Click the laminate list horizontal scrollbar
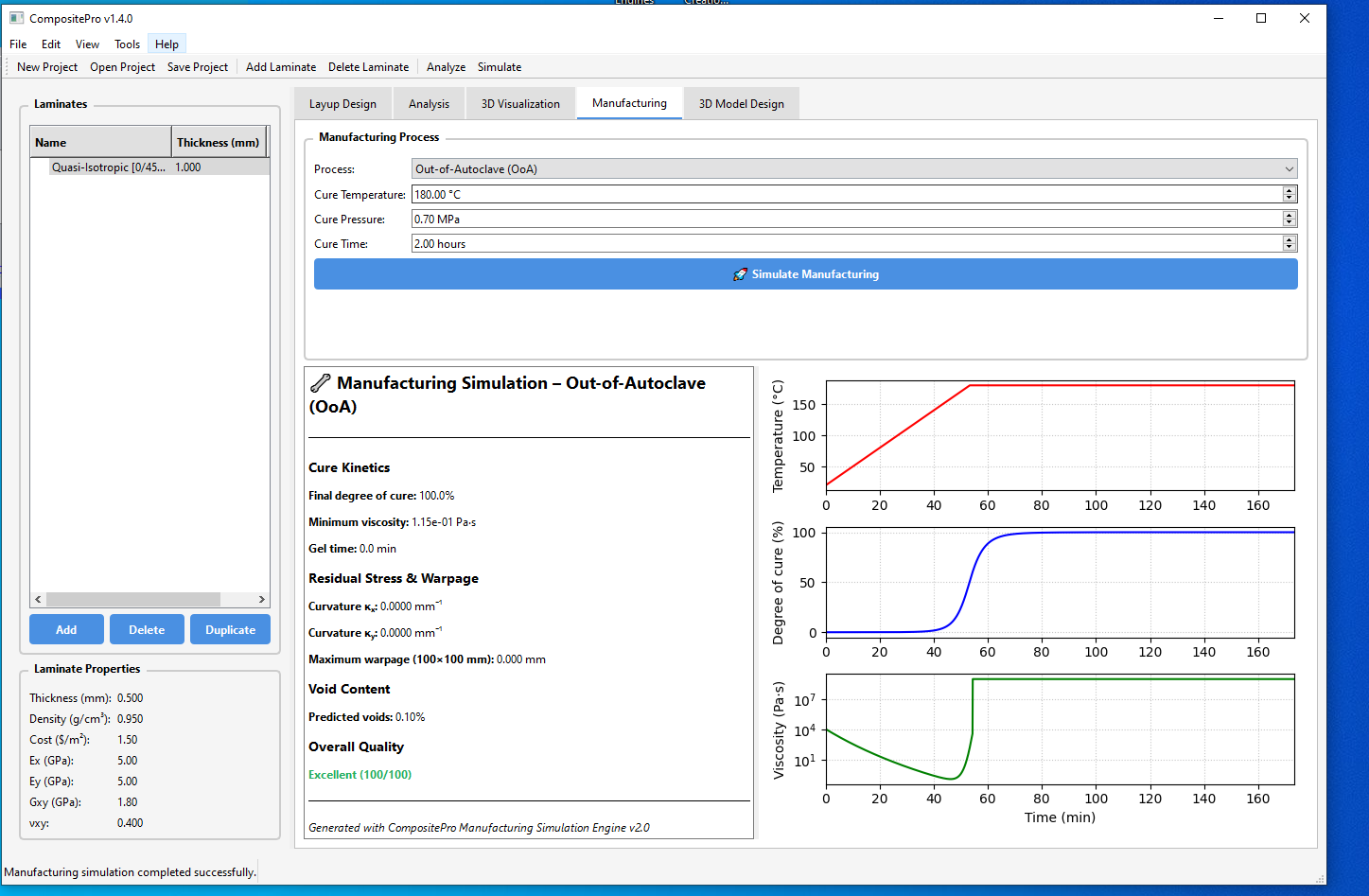Screen dimensions: 1369x896 132,600
